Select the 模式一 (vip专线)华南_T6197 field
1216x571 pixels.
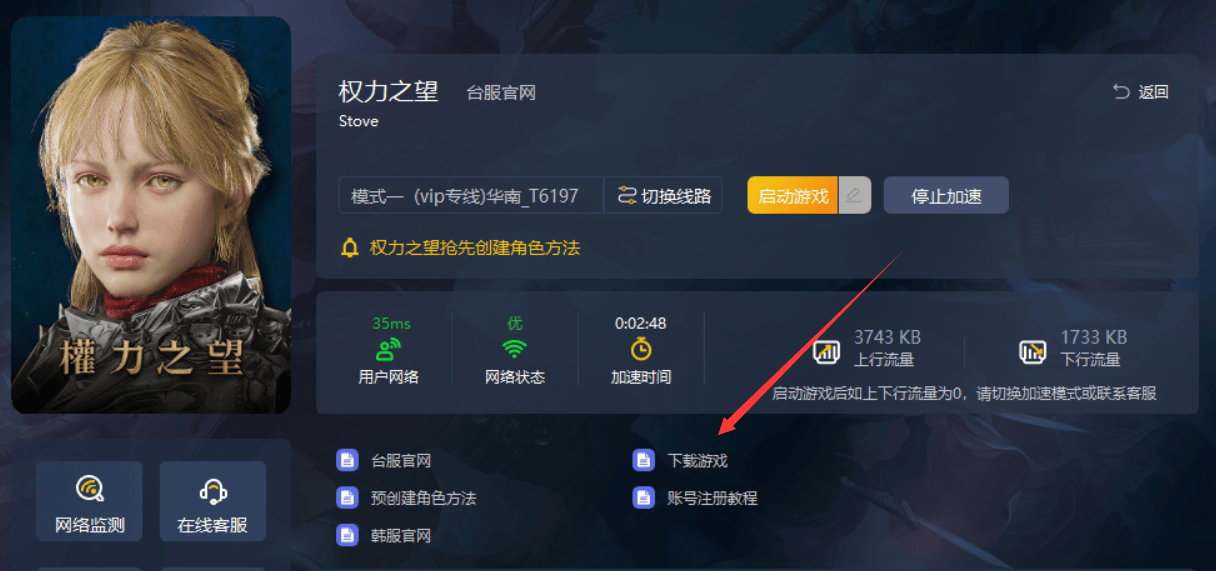471,196
